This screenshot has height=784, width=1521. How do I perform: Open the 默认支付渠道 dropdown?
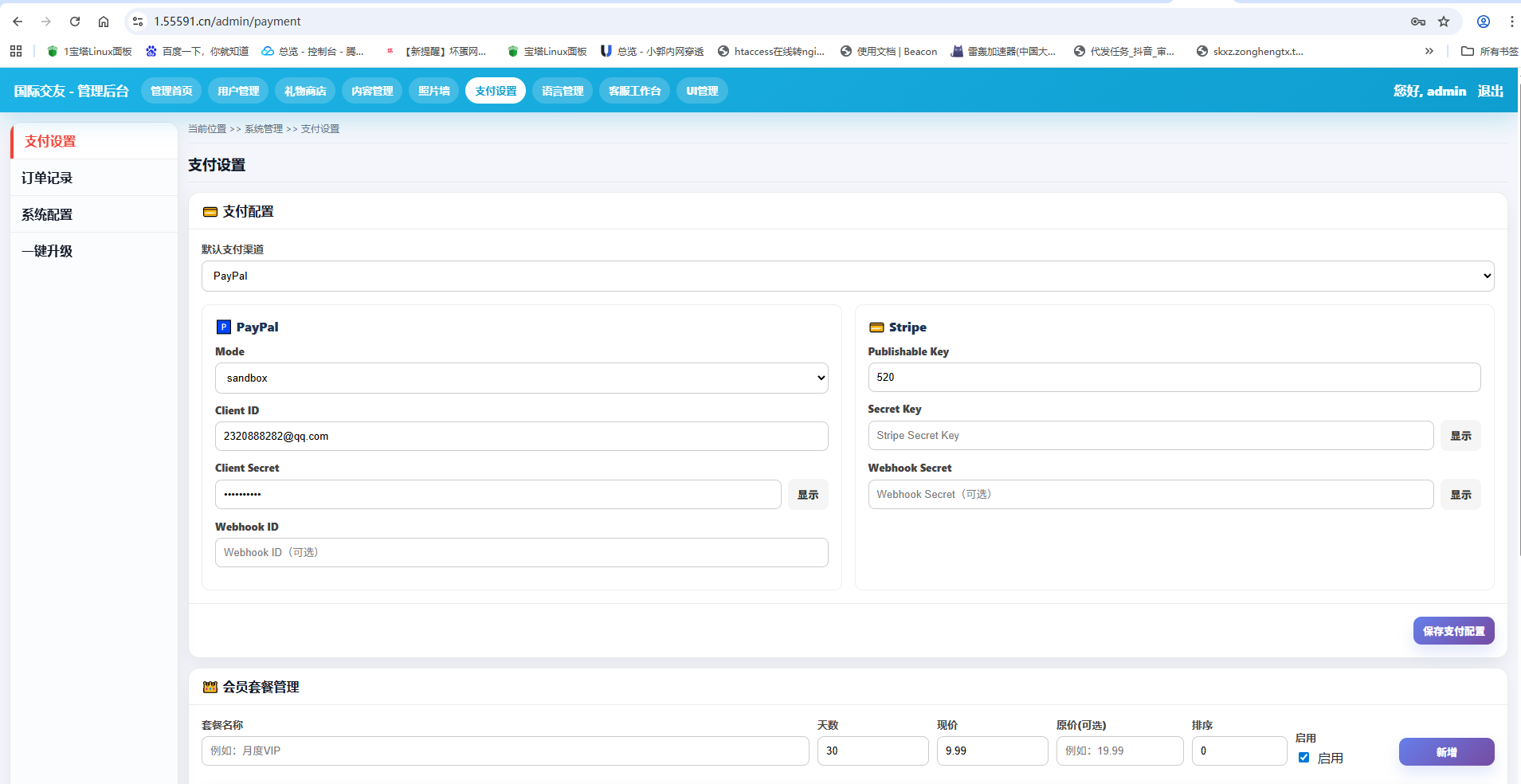pyautogui.click(x=847, y=276)
